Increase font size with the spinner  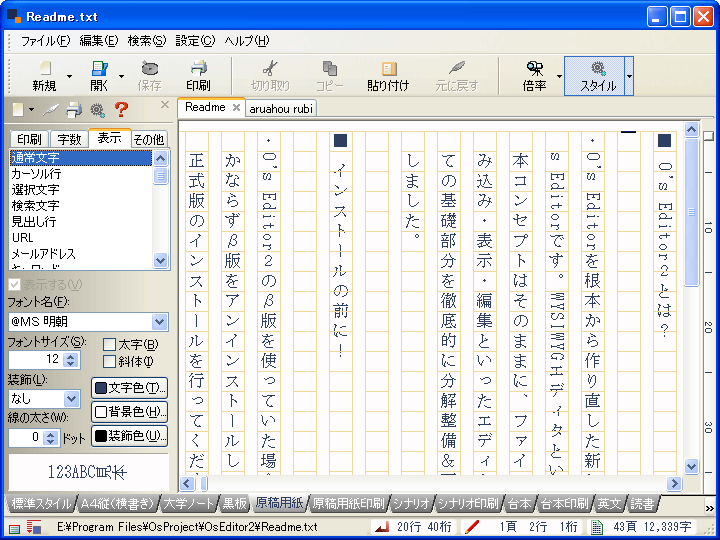click(x=70, y=356)
